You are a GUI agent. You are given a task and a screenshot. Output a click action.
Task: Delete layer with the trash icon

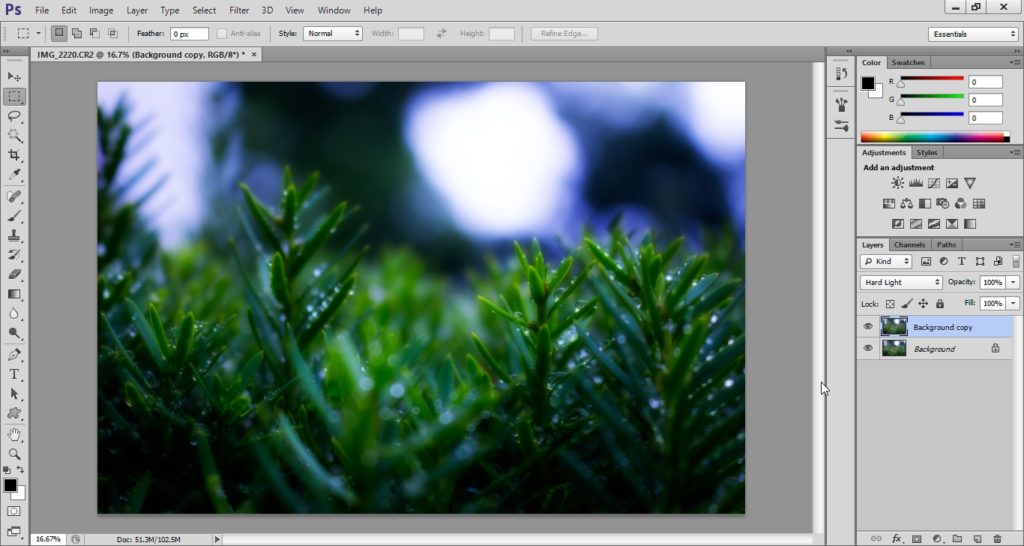997,539
